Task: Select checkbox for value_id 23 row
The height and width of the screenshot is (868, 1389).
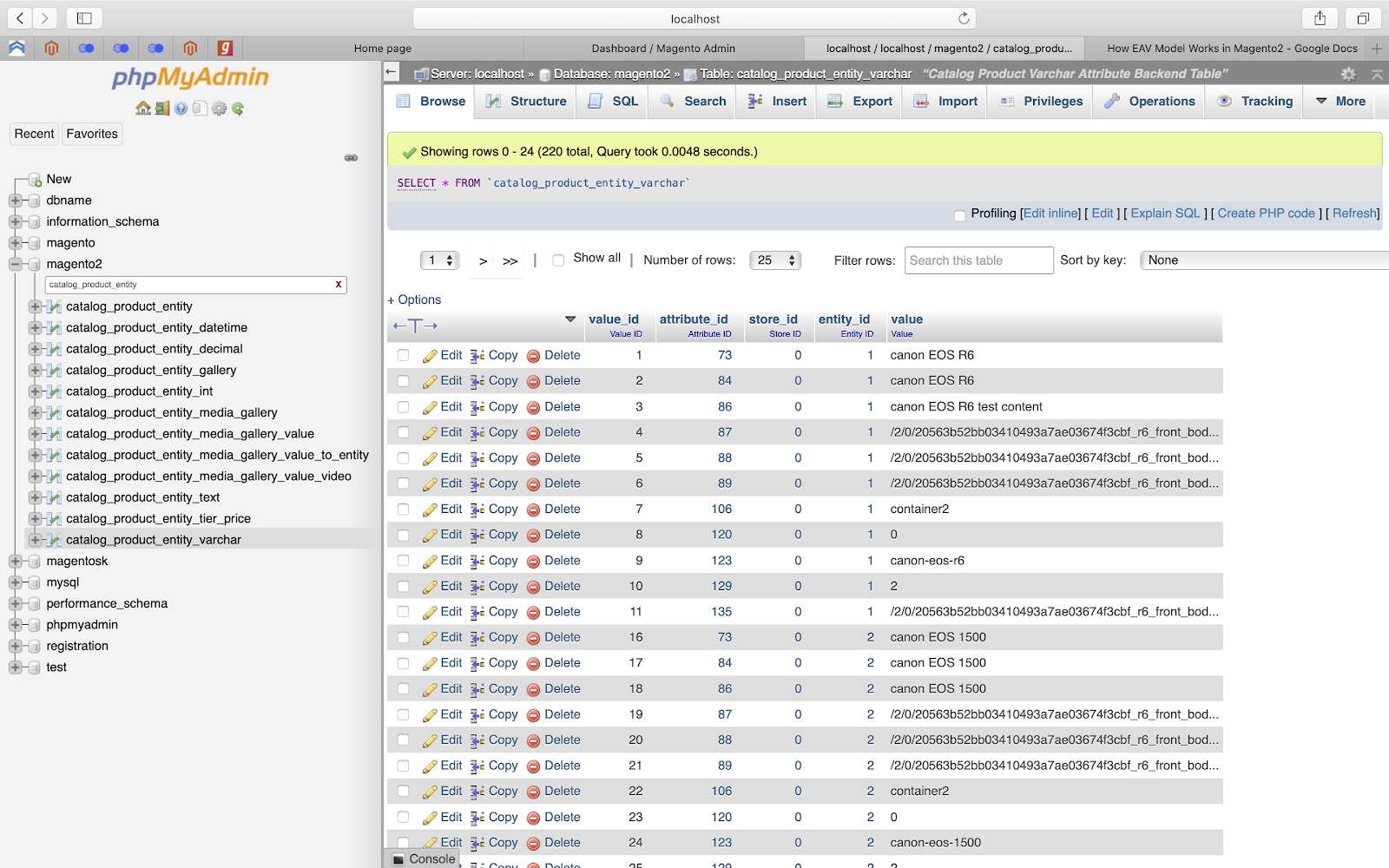Action: pyautogui.click(x=403, y=817)
